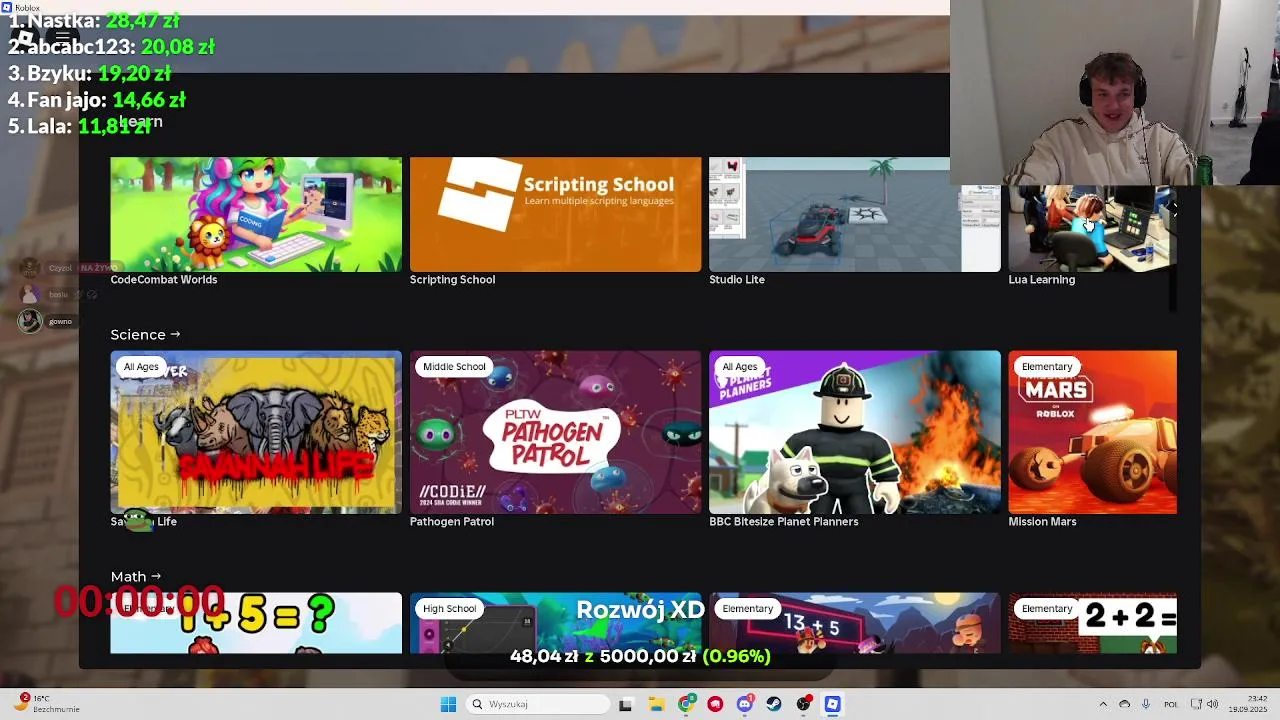
Task: Open the Math category arrow link
Action: coord(135,577)
